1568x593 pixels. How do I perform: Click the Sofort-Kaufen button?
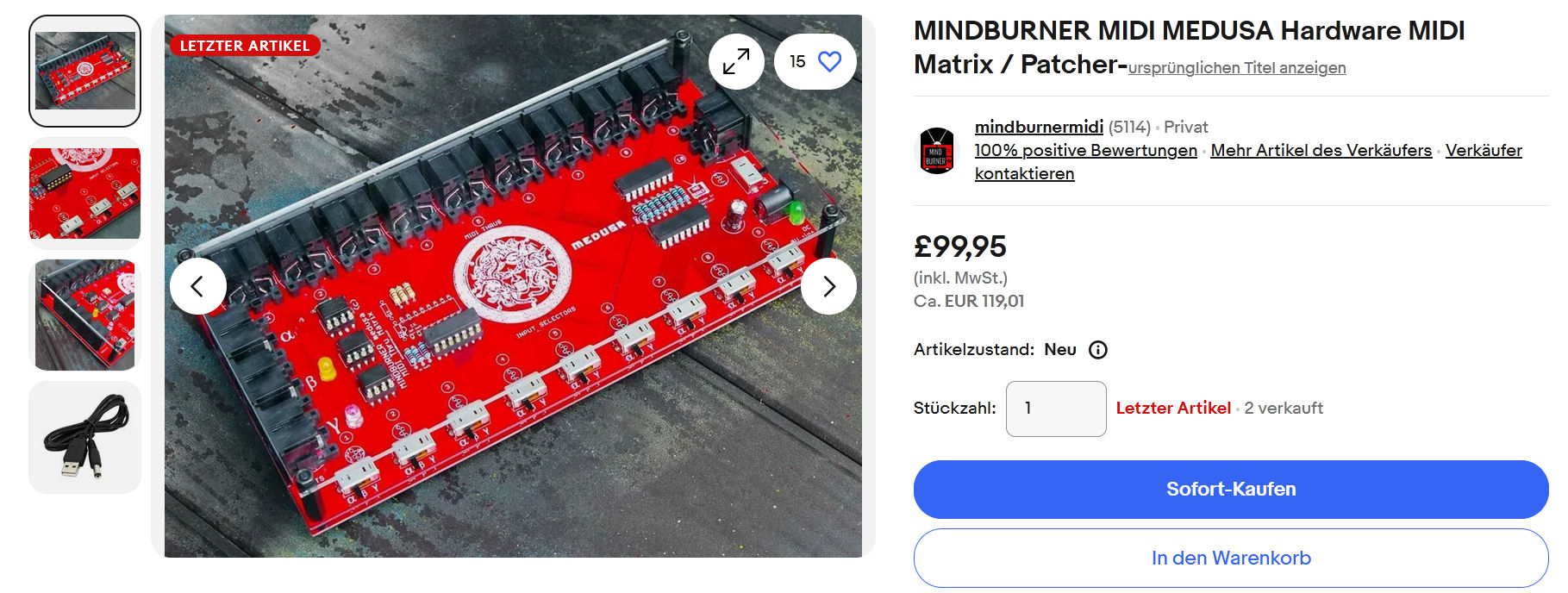tap(1231, 490)
